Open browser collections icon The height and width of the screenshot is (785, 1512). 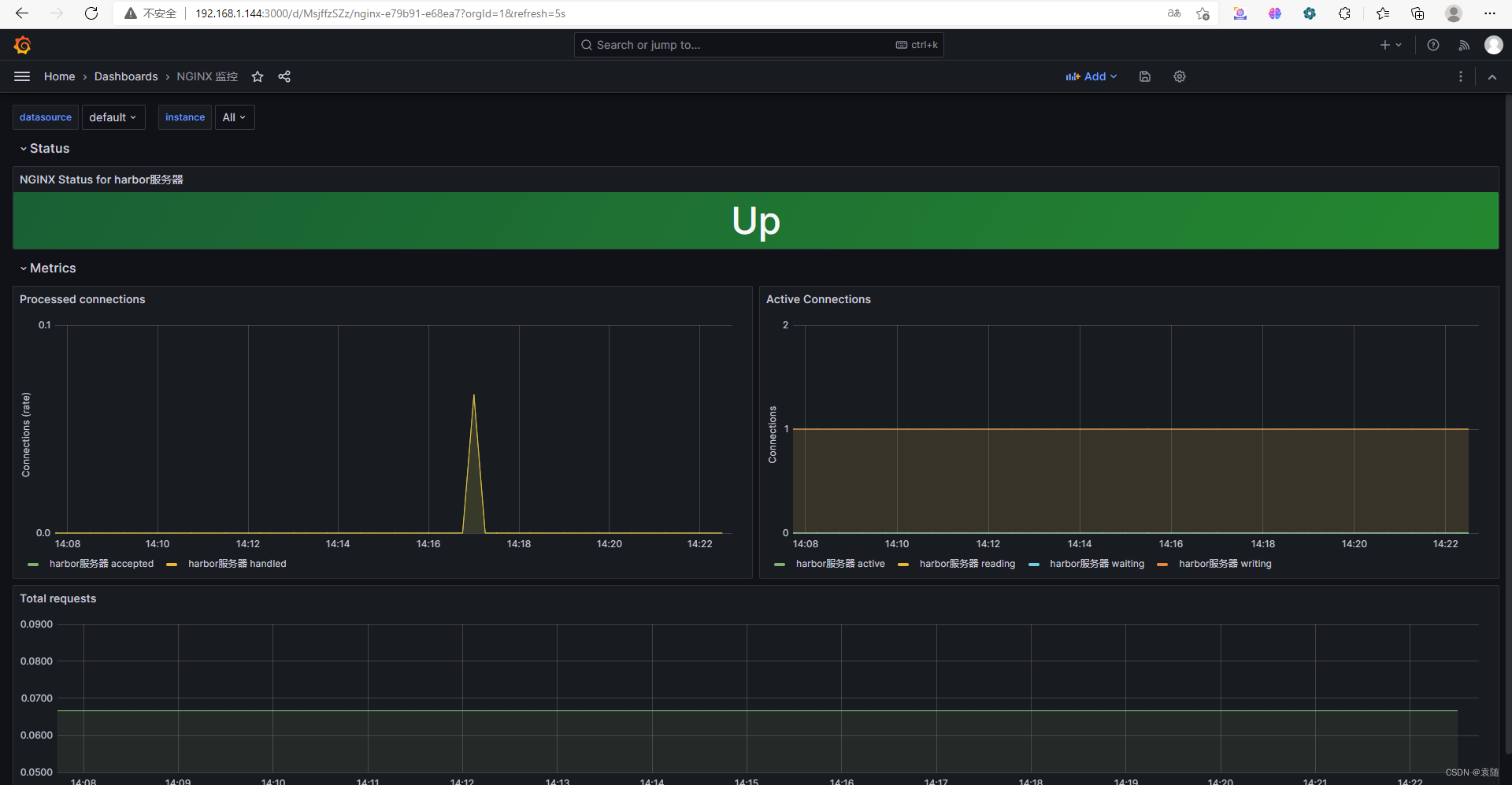coord(1417,13)
